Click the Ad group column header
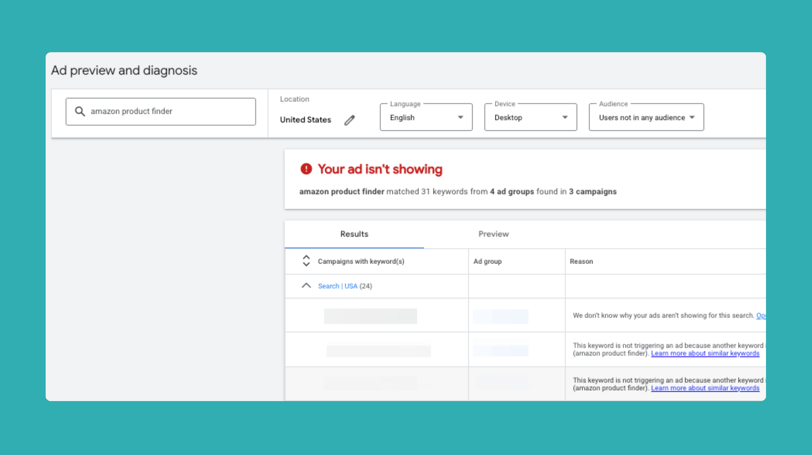This screenshot has height=455, width=812. click(487, 261)
